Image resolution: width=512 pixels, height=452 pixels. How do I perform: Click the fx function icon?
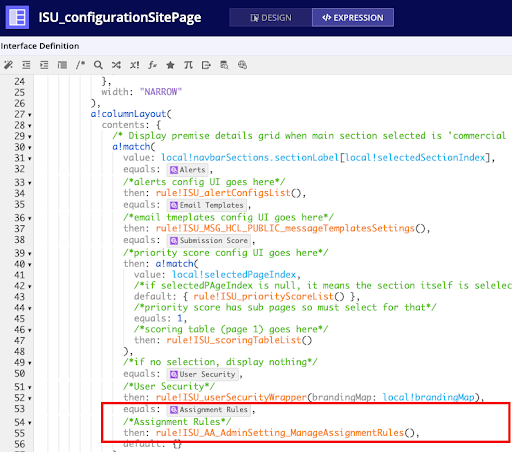(152, 65)
